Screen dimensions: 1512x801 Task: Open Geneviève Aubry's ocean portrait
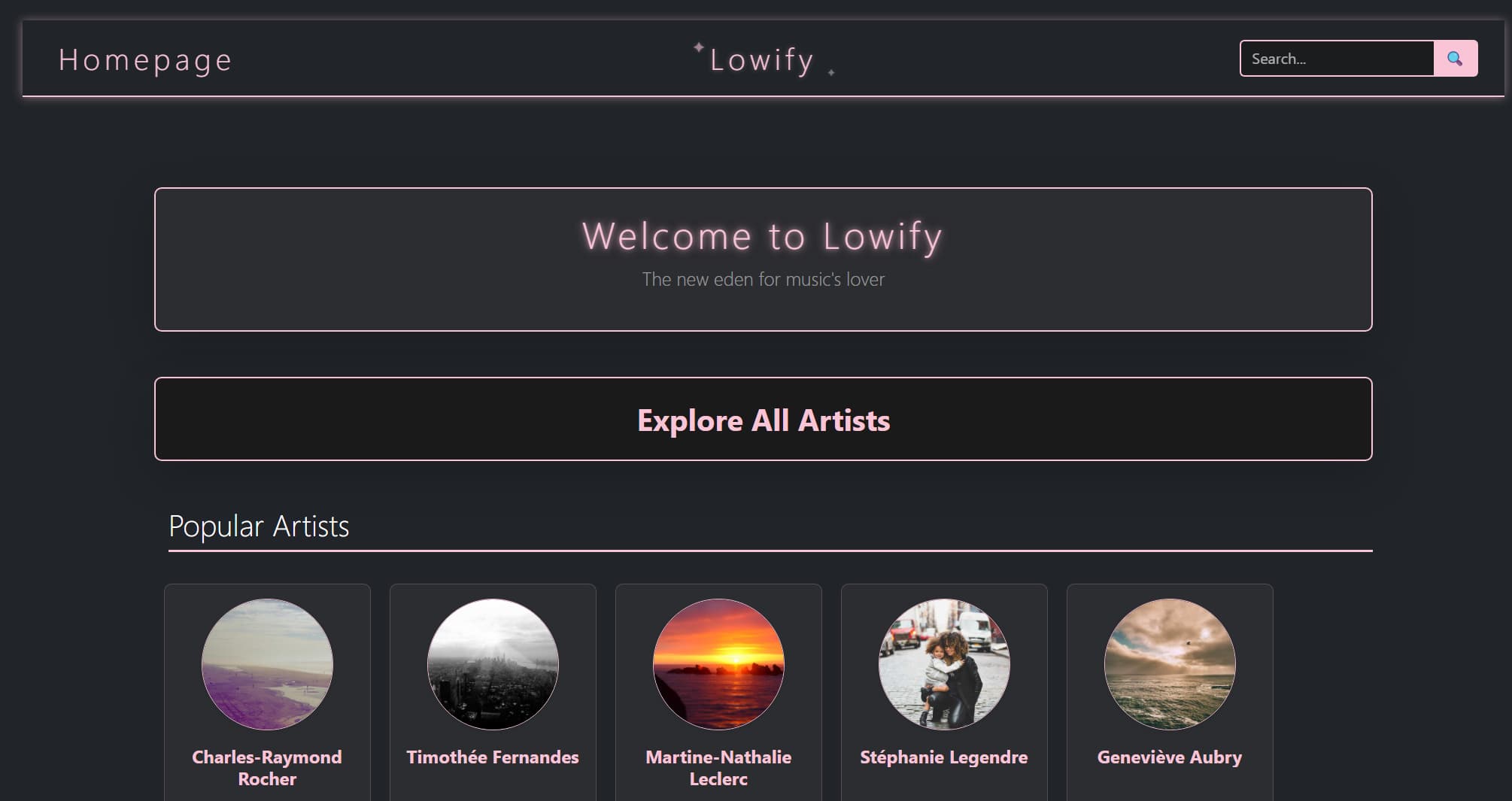(x=1170, y=664)
